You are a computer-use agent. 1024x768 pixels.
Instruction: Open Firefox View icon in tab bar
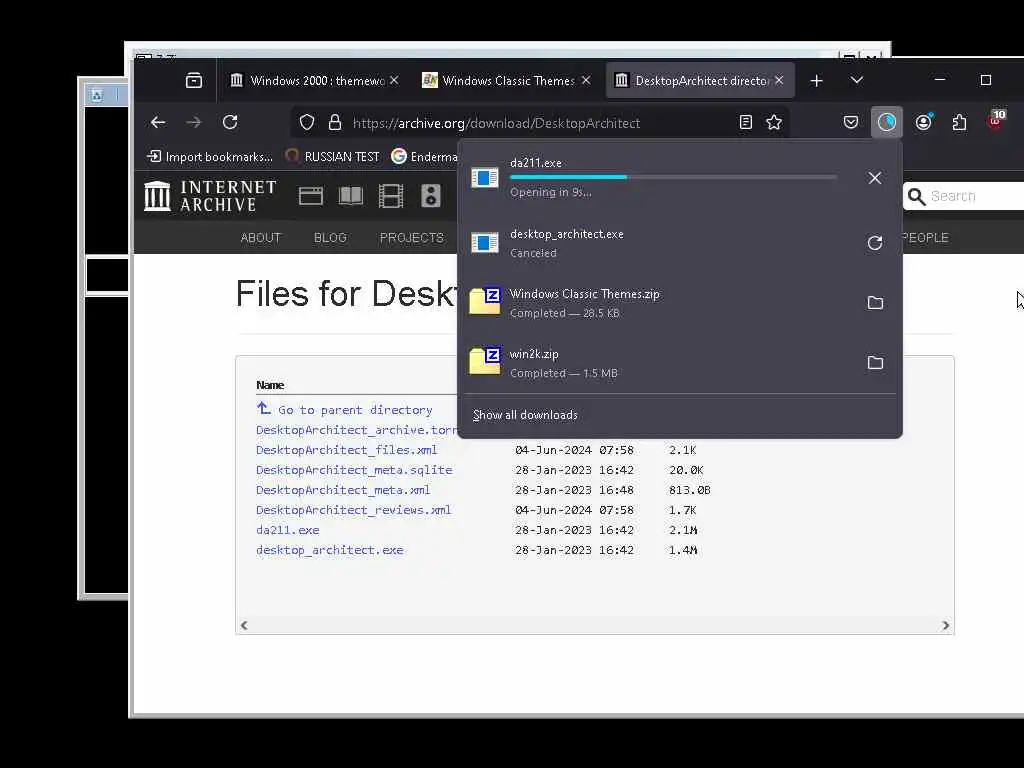click(x=193, y=80)
